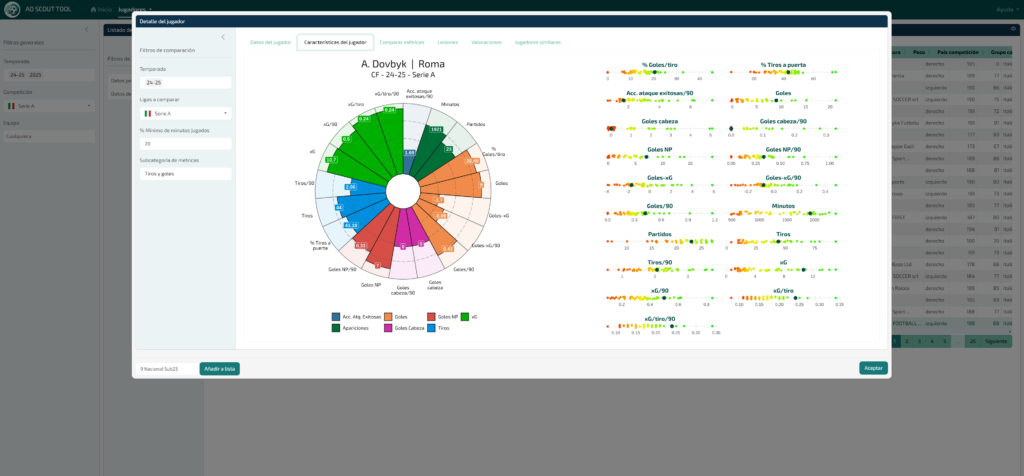The height and width of the screenshot is (476, 1024).
Task: Open the Inicio home link
Action: point(101,10)
